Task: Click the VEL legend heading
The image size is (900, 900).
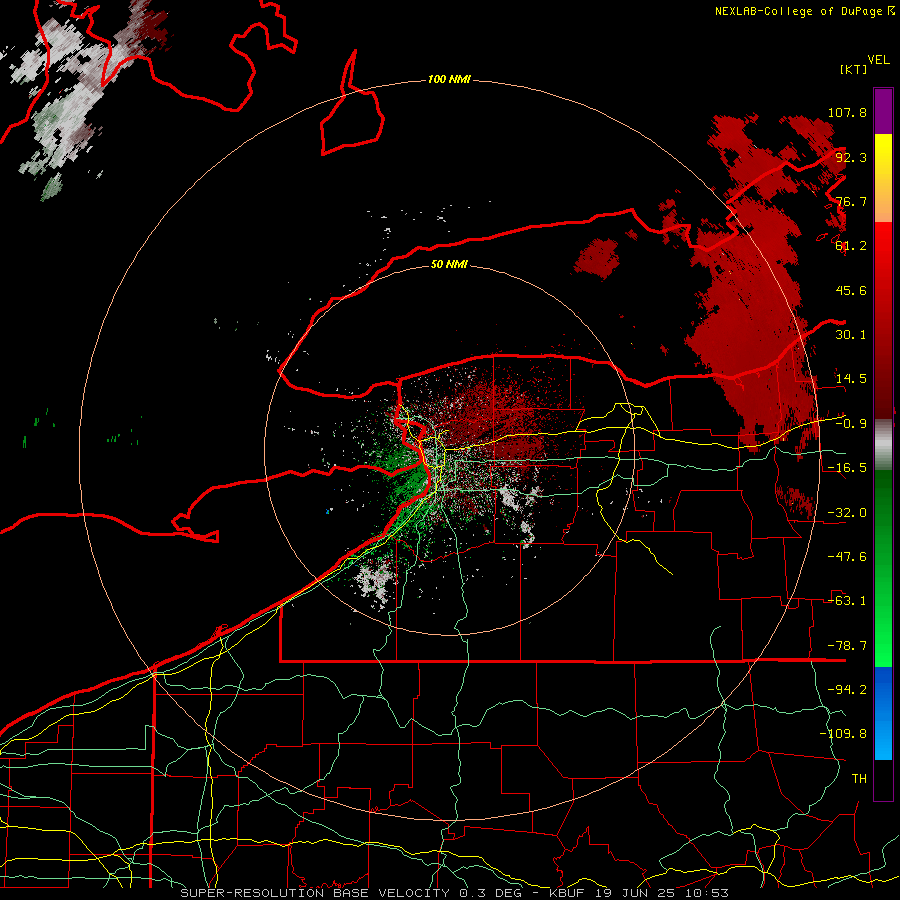Action: tap(878, 60)
